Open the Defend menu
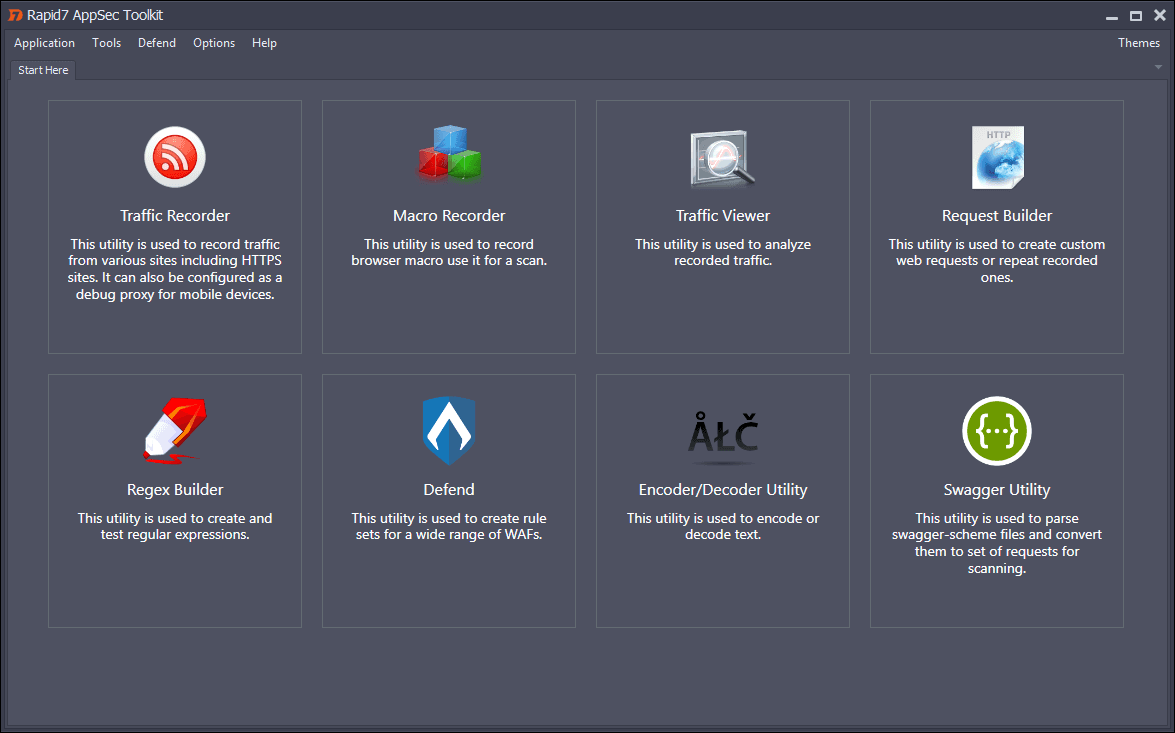Viewport: 1175px width, 733px height. pos(157,43)
